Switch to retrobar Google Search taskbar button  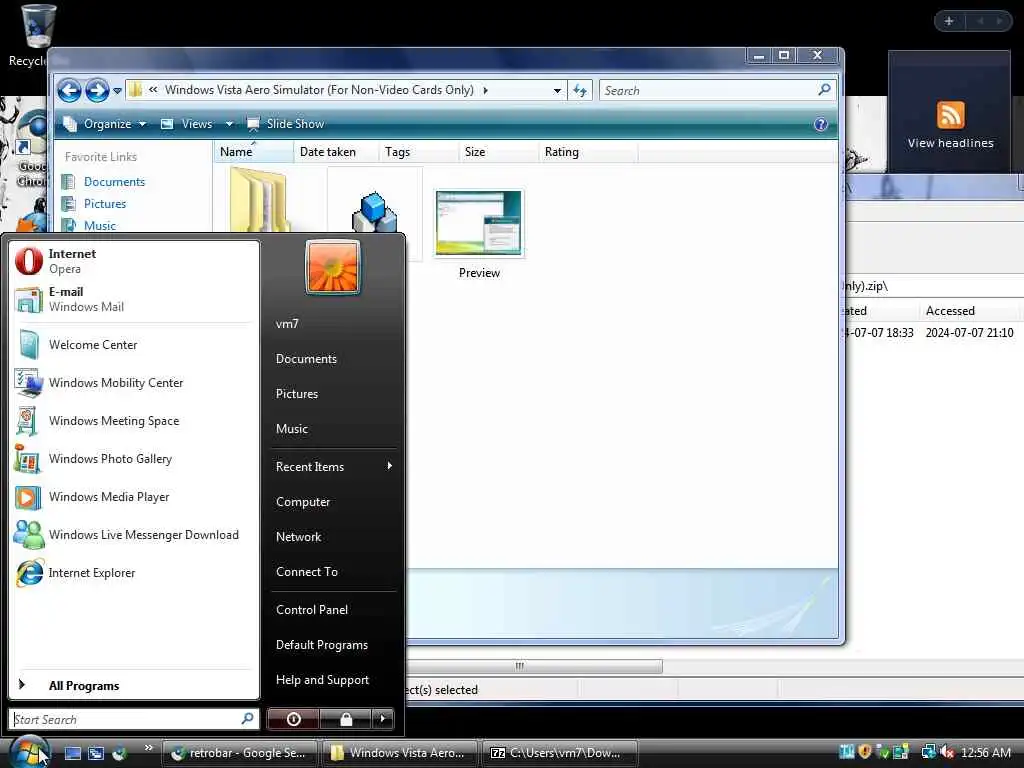click(239, 753)
